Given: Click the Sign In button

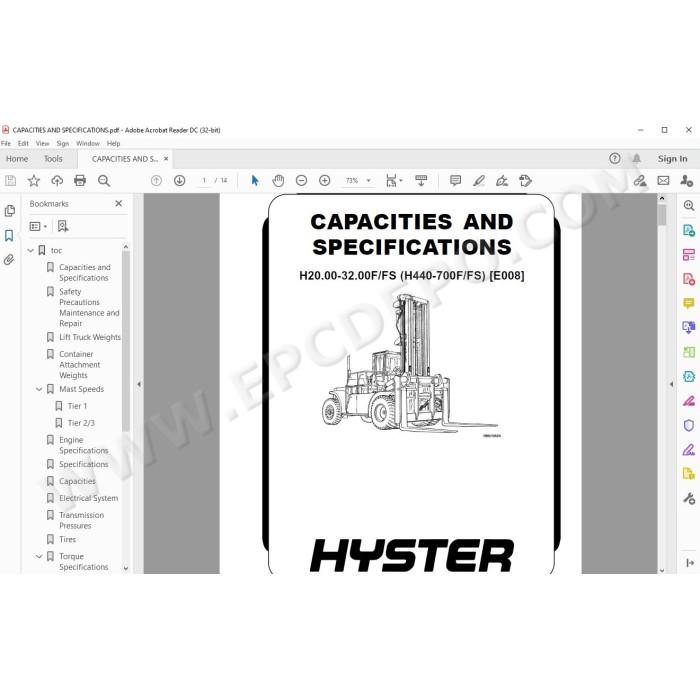Looking at the screenshot, I should click(672, 158).
